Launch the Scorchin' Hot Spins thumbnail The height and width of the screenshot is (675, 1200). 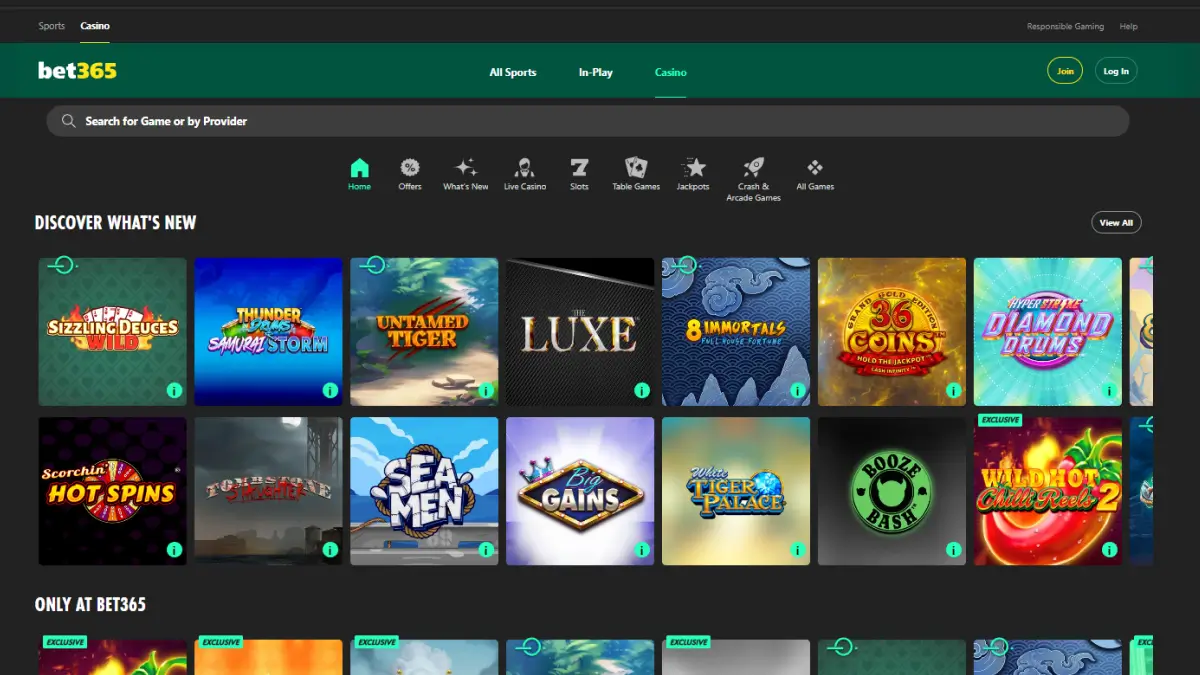click(x=112, y=491)
